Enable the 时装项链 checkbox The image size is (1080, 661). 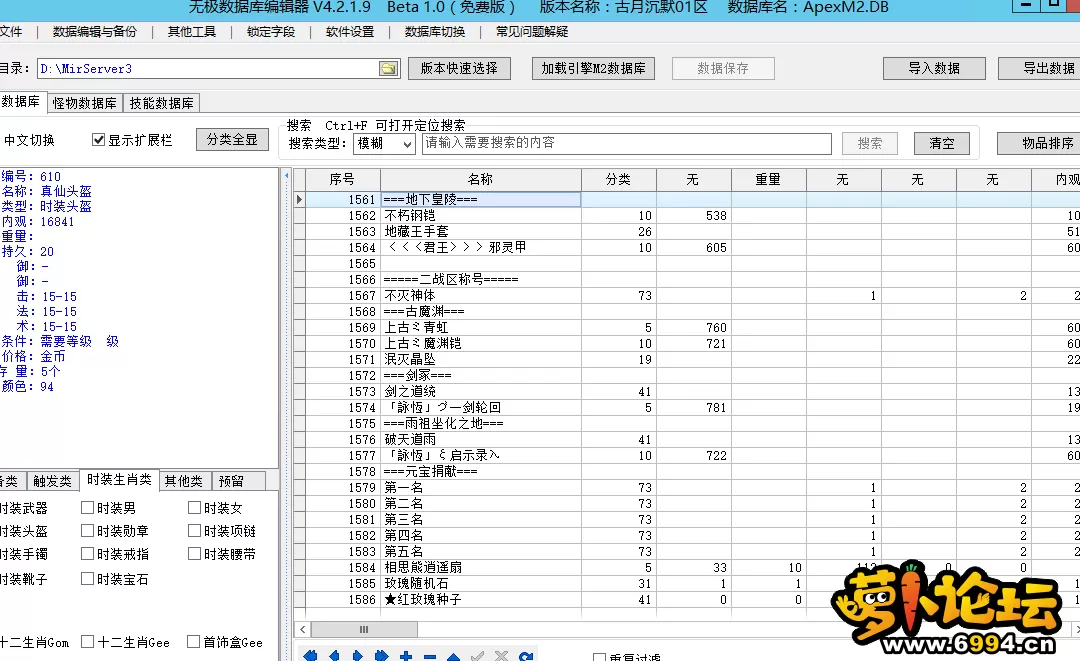pyautogui.click(x=194, y=531)
